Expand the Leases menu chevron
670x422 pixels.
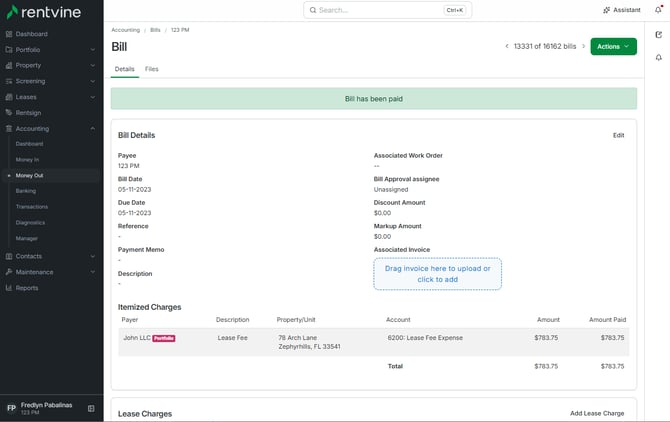93,97
